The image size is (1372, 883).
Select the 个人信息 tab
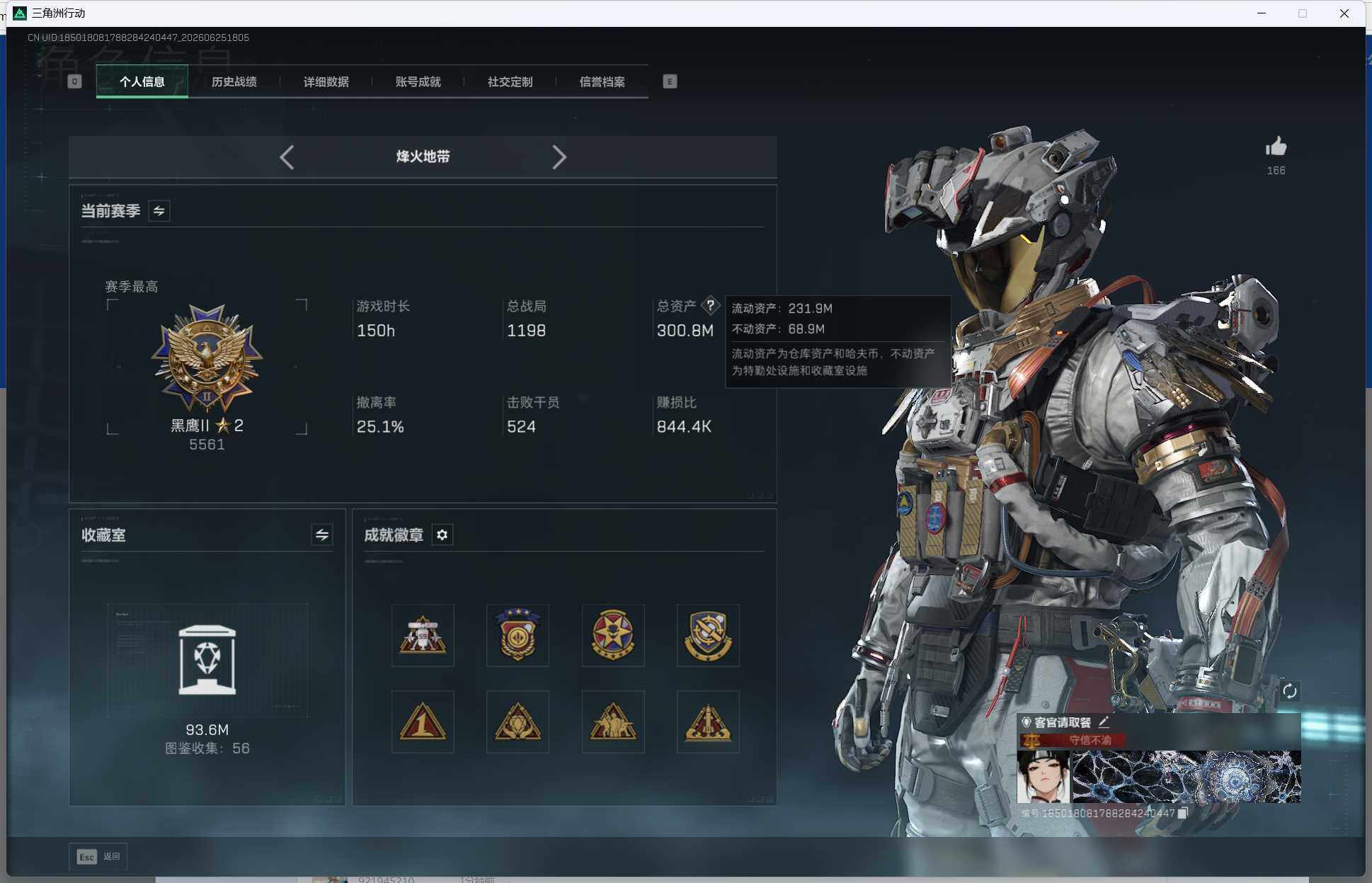(x=142, y=81)
